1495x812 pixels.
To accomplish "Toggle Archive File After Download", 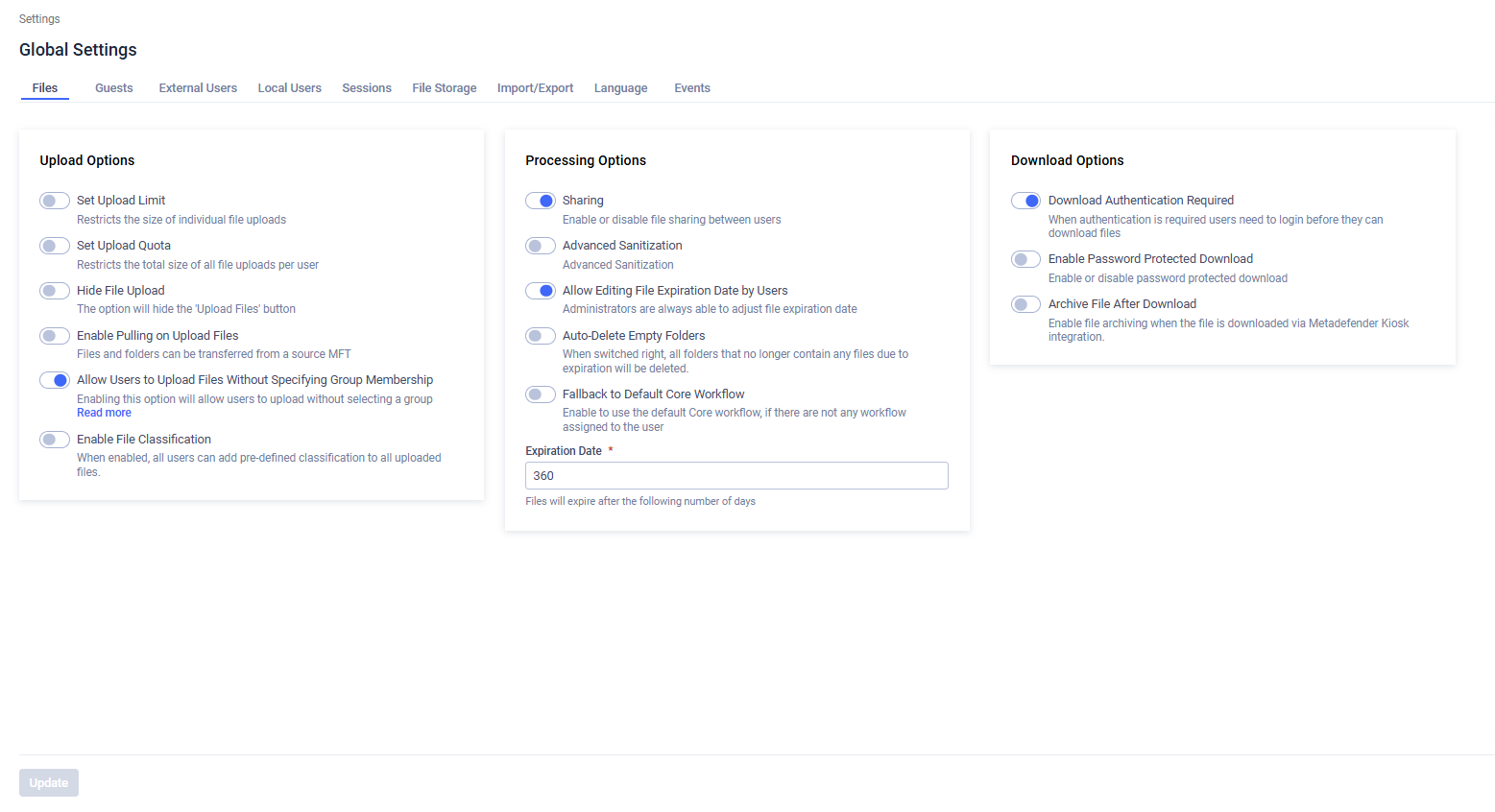I will [x=1025, y=304].
